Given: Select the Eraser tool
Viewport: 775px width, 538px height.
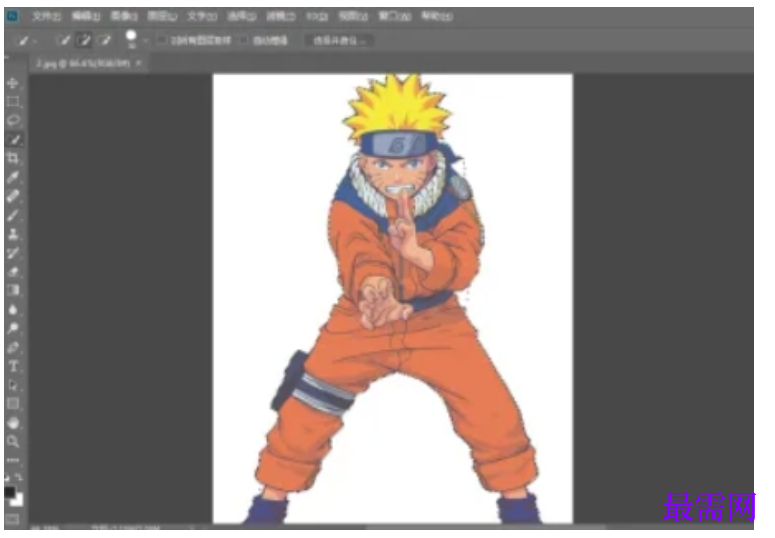Looking at the screenshot, I should point(13,272).
